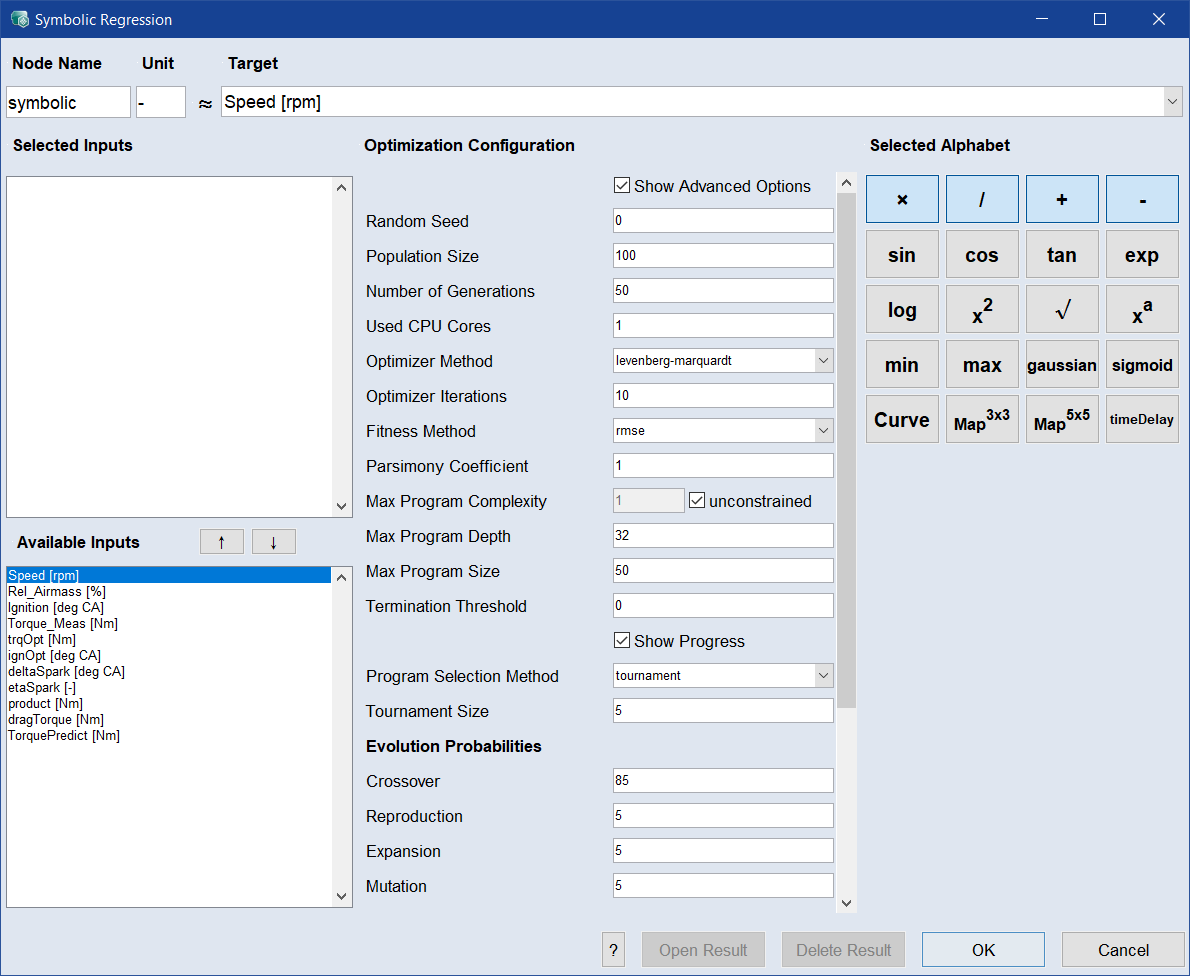Toggle the unconstrained checkbox
This screenshot has height=976, width=1190.
click(x=698, y=501)
